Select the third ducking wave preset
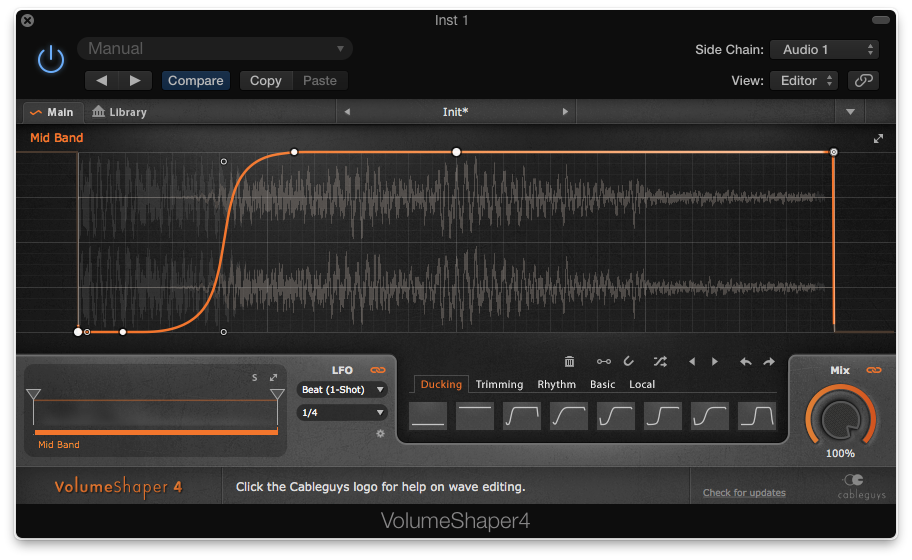912x560 pixels. [522, 416]
